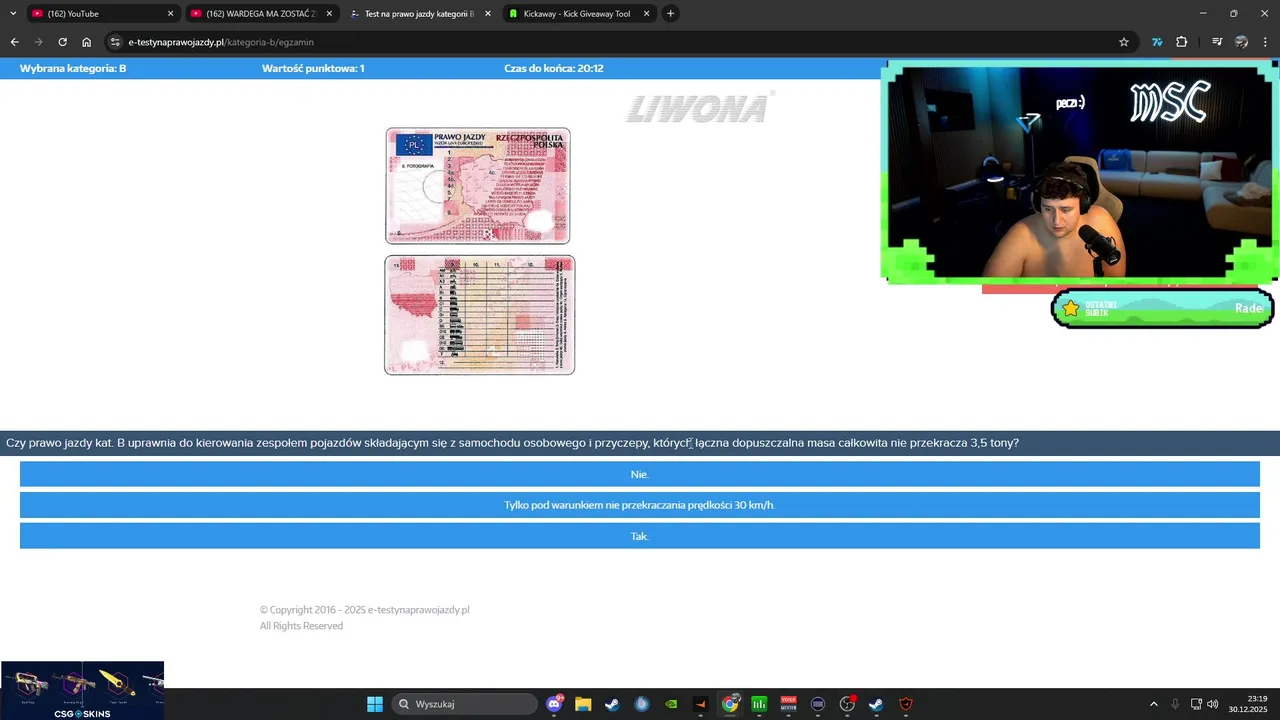The image size is (1280, 720).
Task: Open the clock showing 23:19
Action: pos(1249,704)
